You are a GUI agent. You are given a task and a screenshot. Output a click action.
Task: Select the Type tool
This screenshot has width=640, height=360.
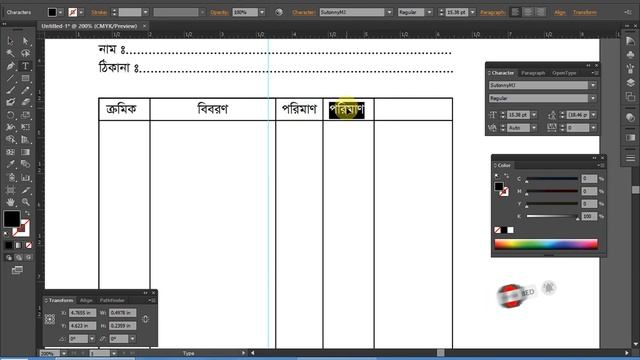click(x=25, y=66)
